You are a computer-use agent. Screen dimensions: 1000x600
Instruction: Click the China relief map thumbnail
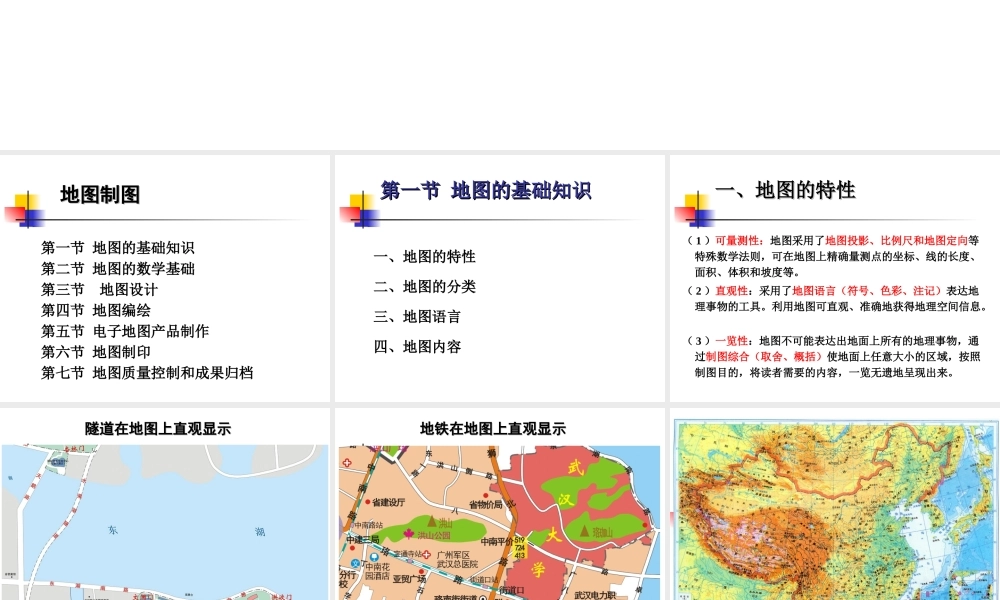835,510
